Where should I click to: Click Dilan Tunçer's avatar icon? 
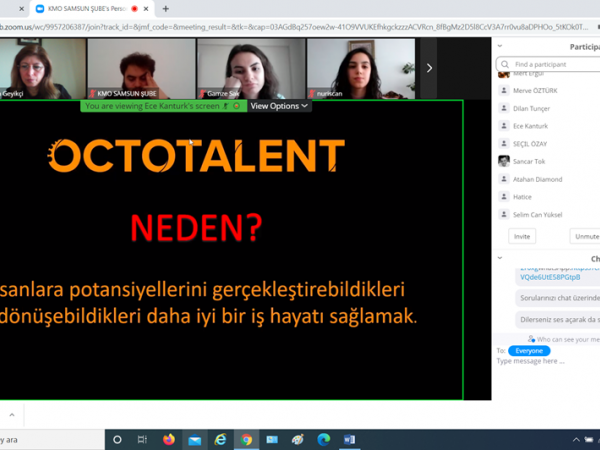[x=504, y=108]
